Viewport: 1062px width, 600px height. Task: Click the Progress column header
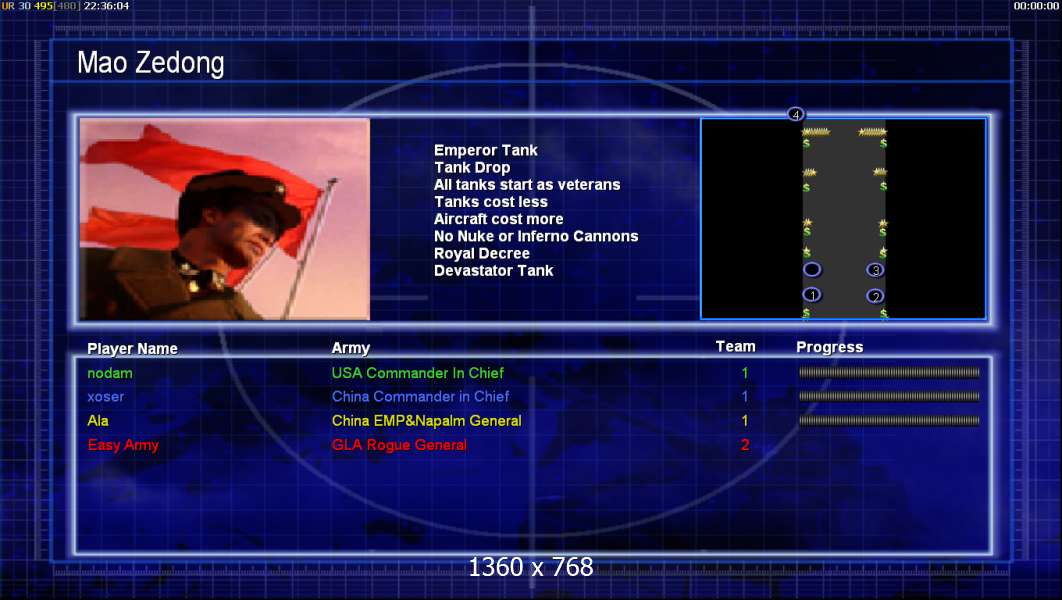point(830,347)
